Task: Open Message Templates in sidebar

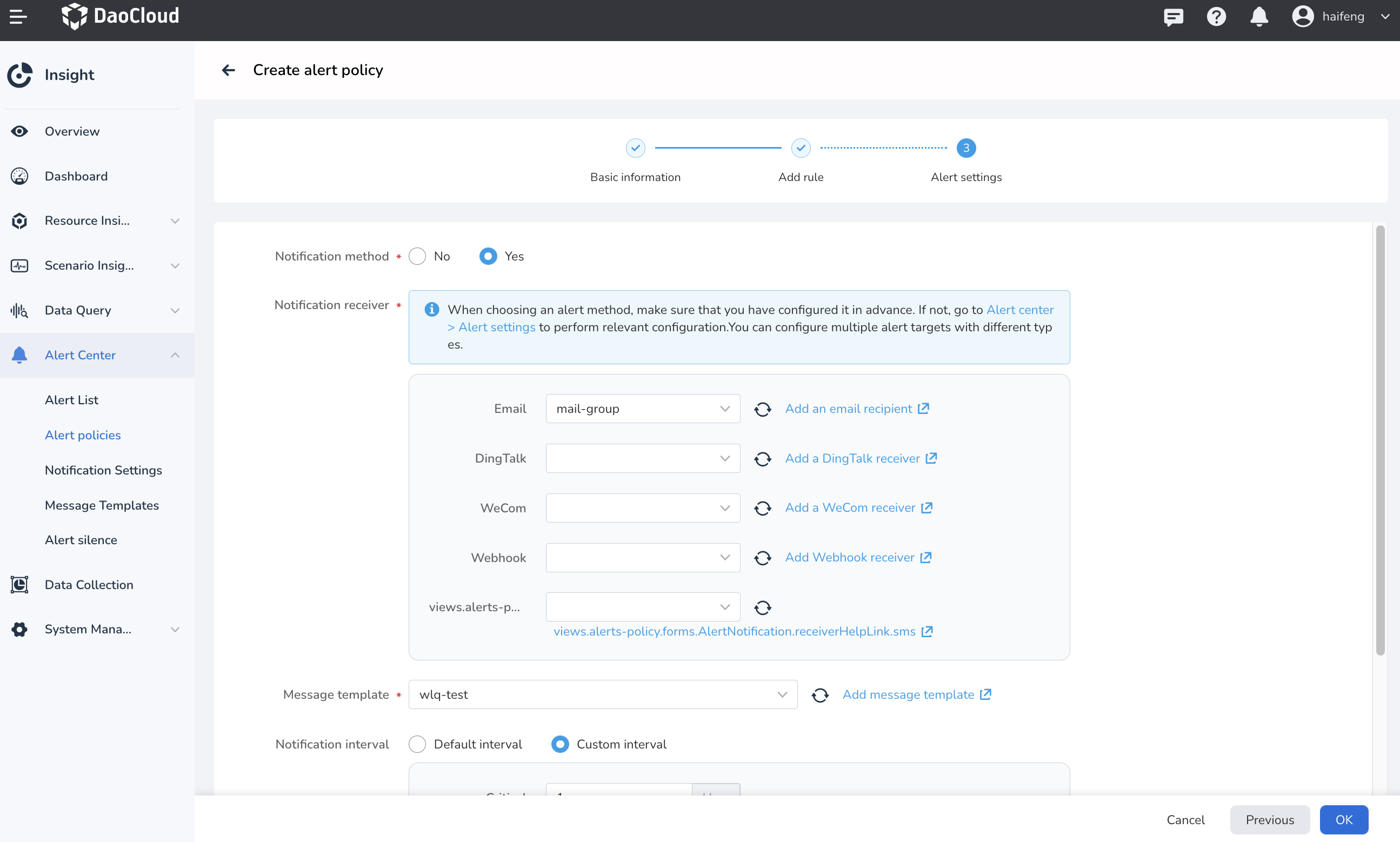Action: 102,505
